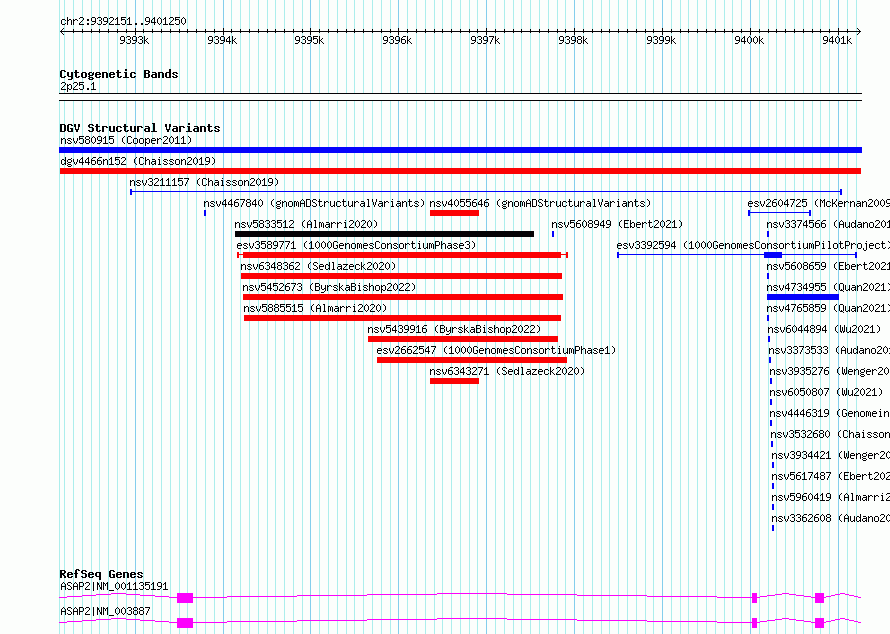Open nsv5617487 (Ebert) label
This screenshot has height=634, width=890.
point(830,476)
